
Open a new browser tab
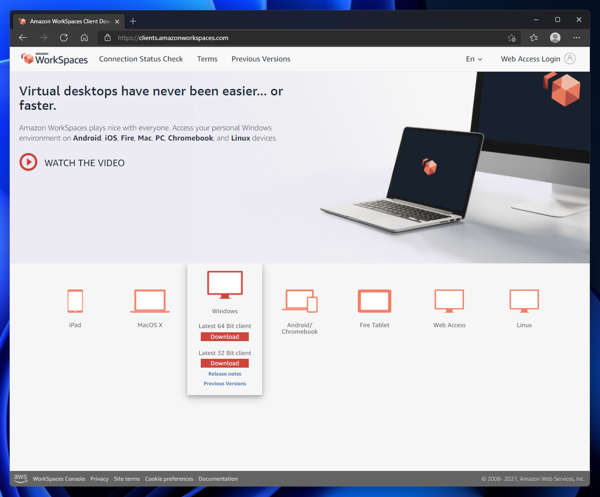coord(133,21)
